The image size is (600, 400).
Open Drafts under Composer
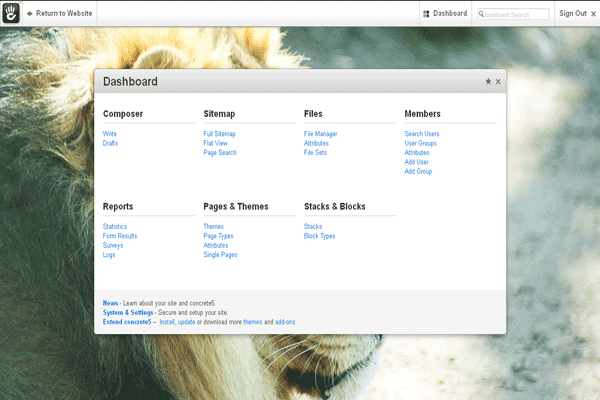tap(111, 143)
